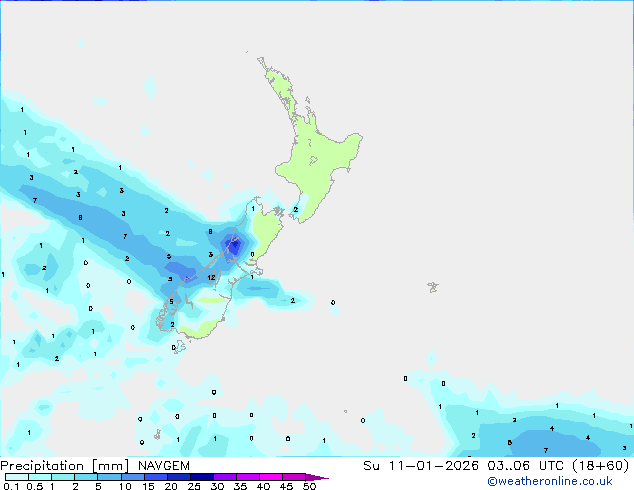Image resolution: width=634 pixels, height=490 pixels.
Task: Click the over-50 mm legend arrow tip
Action: pyautogui.click(x=317, y=477)
